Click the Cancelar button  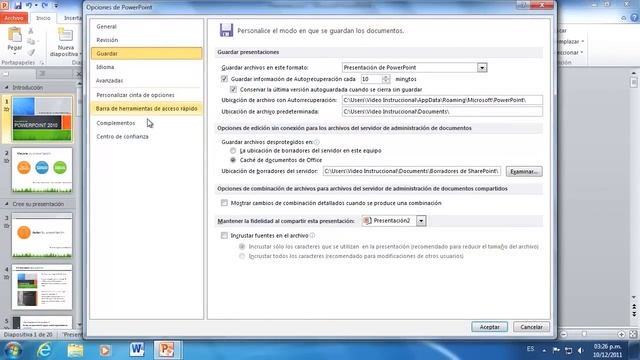[531, 327]
